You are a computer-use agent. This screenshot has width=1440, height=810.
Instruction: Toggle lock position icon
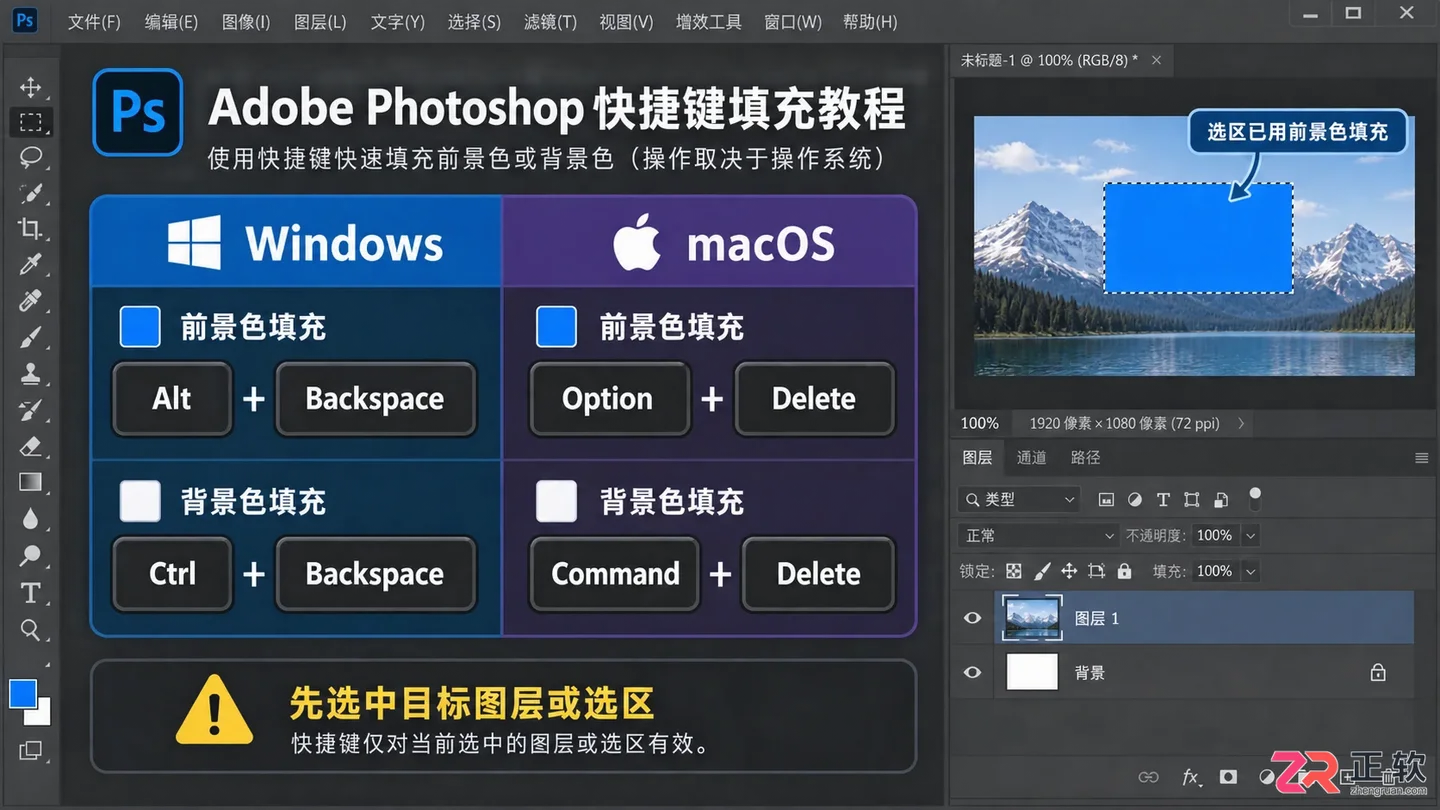click(1069, 571)
